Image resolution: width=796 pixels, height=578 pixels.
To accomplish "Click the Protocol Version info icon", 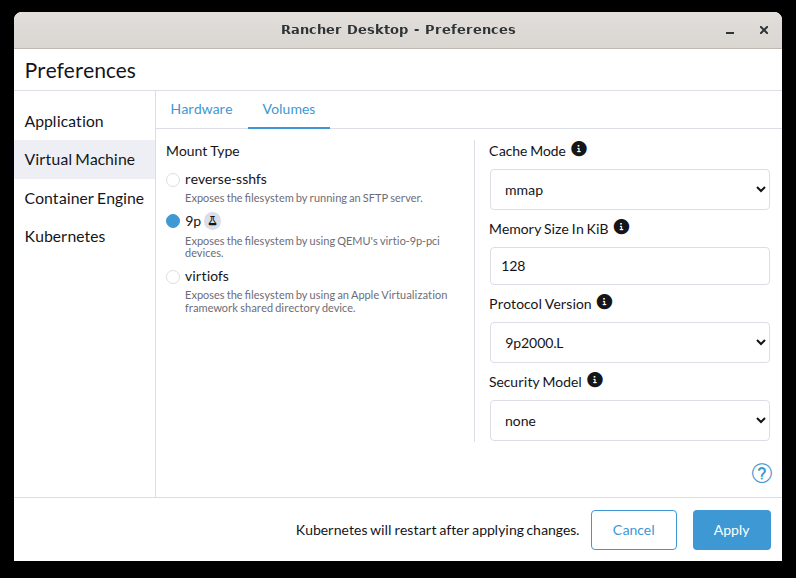I will 604,302.
